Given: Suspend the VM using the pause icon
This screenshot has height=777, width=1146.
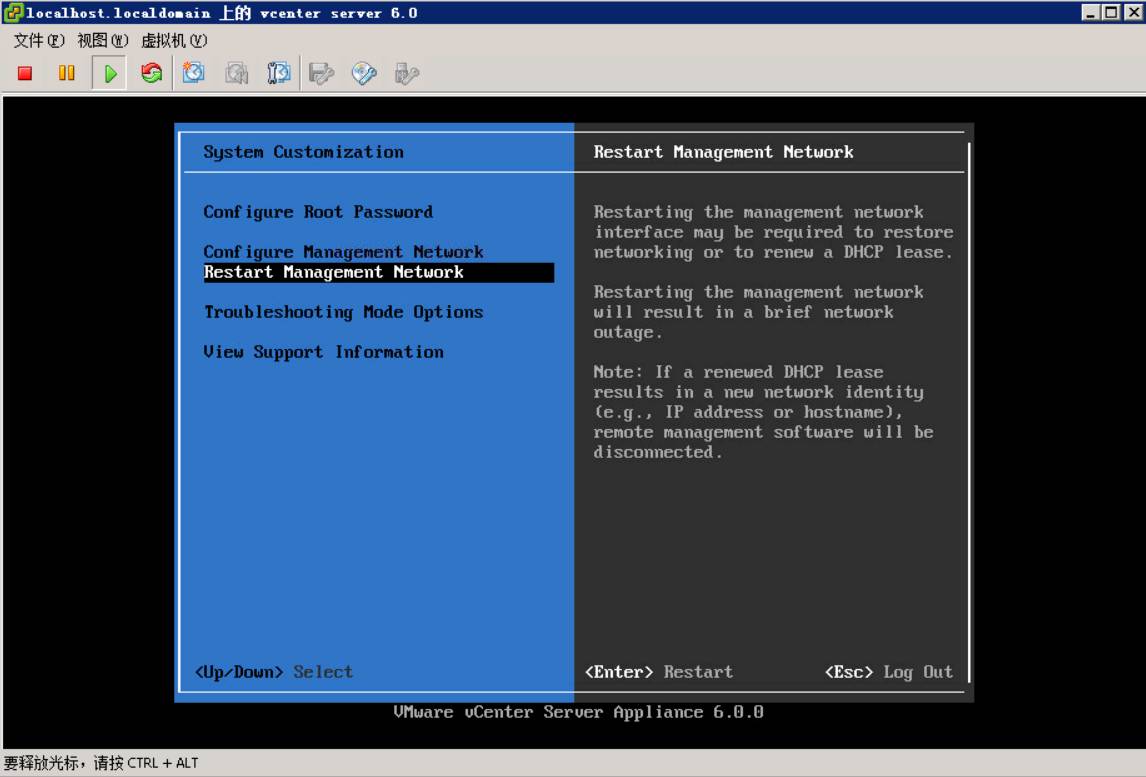Looking at the screenshot, I should (x=67, y=73).
